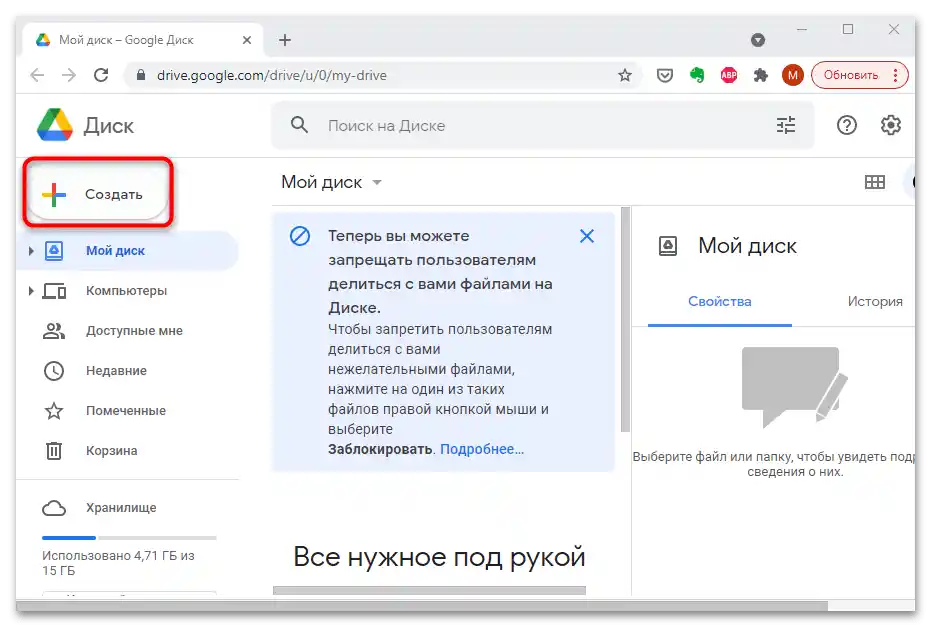Focus the Поиск на Диске search field
The width and height of the screenshot is (931, 627).
pos(542,125)
